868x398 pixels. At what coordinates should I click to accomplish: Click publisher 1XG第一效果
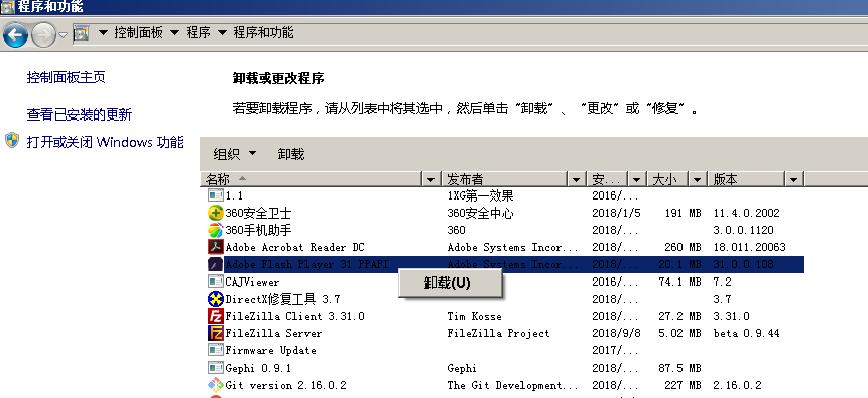point(480,196)
